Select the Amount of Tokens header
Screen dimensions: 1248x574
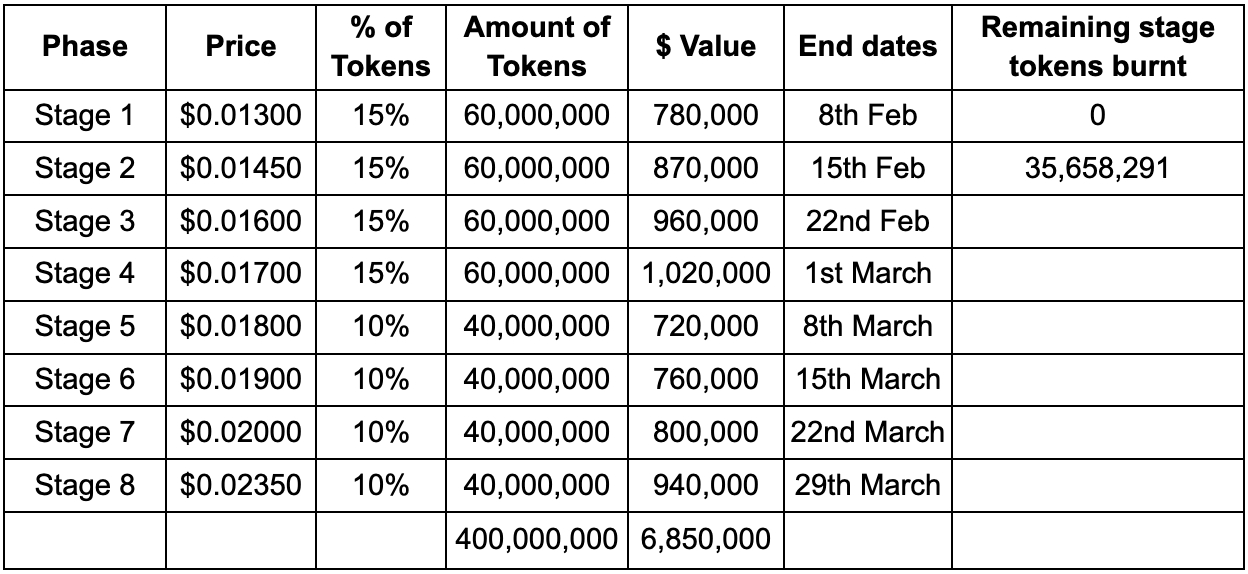(x=536, y=46)
